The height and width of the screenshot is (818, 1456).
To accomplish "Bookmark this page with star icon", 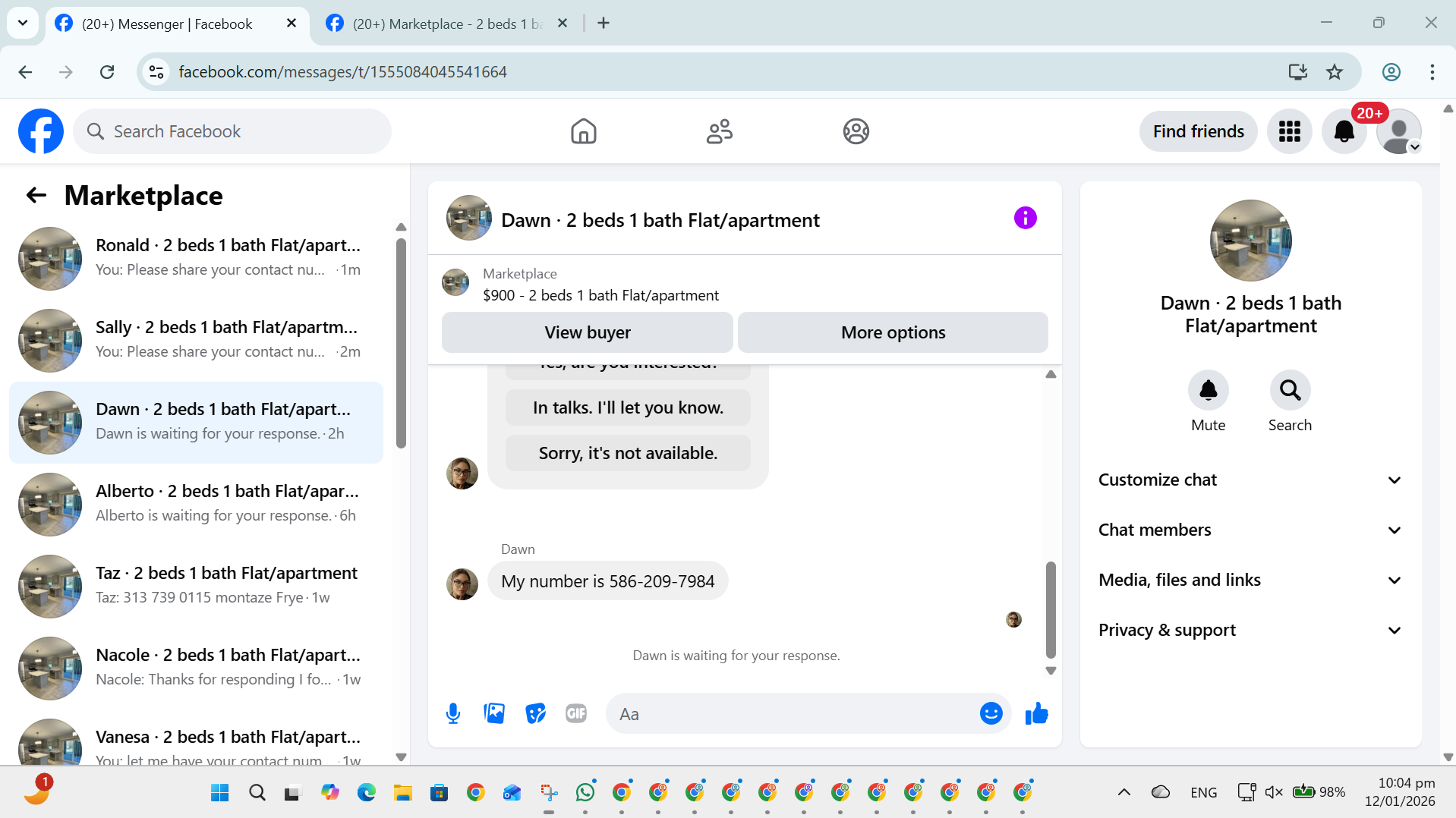I will (1334, 72).
